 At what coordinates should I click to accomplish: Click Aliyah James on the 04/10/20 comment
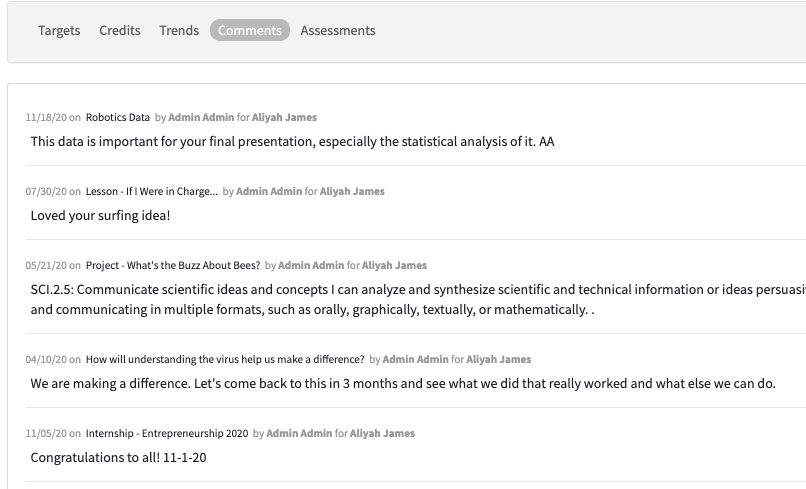(499, 359)
